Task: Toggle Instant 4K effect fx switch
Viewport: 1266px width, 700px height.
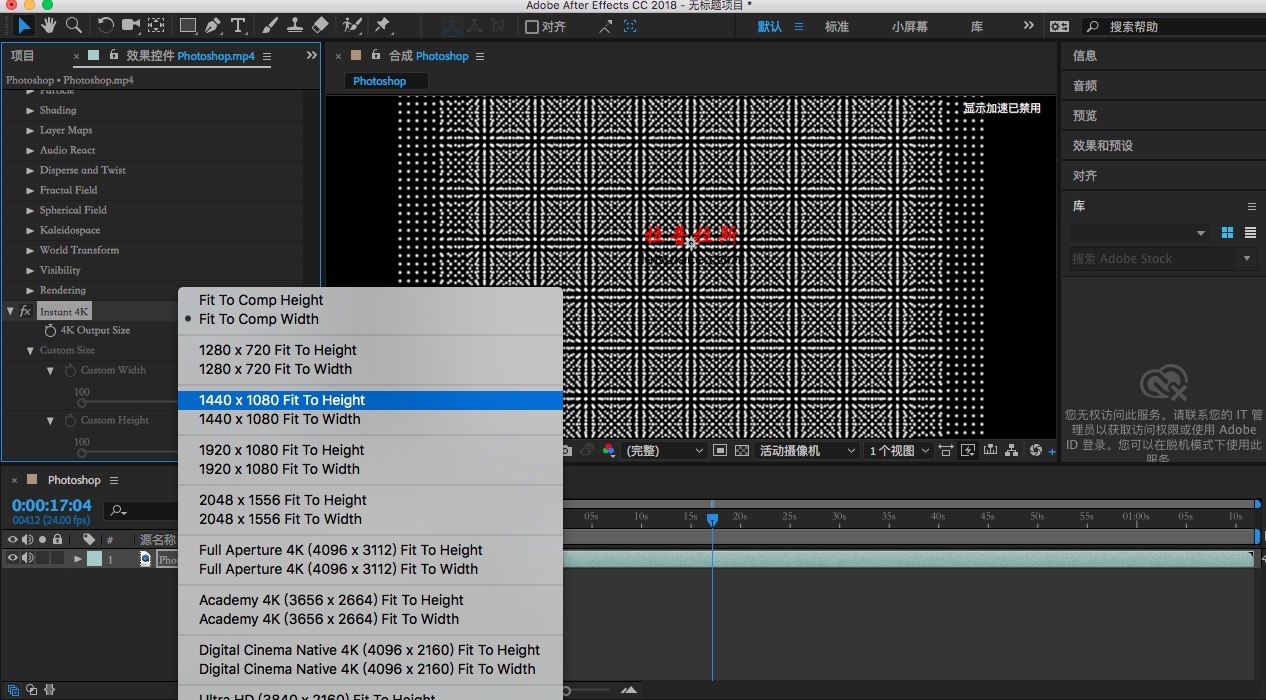Action: [x=25, y=312]
